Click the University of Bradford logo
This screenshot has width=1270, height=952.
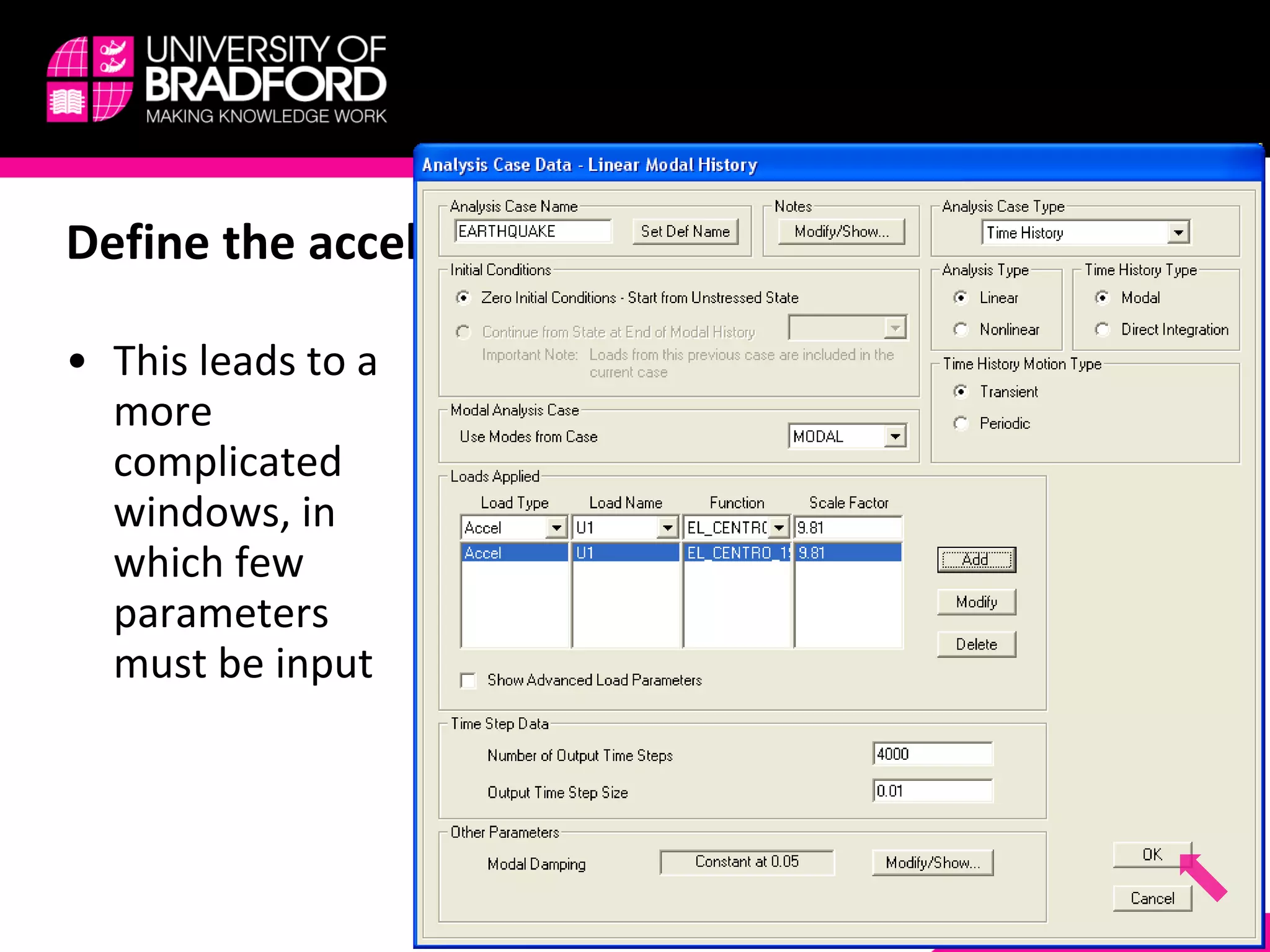[x=217, y=79]
